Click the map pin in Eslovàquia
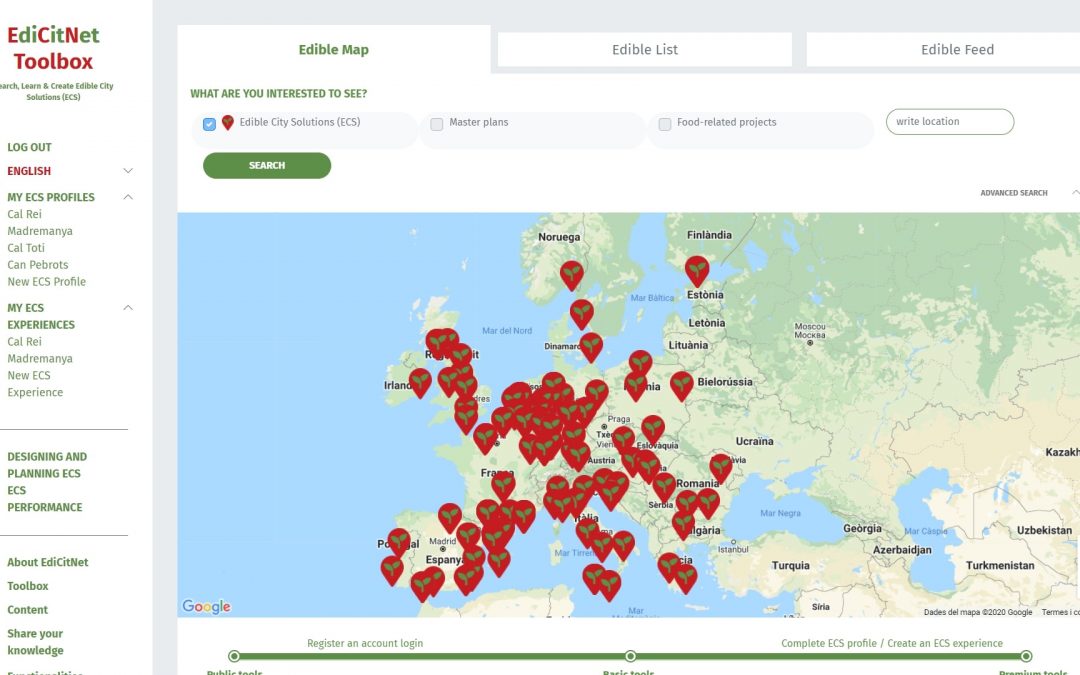1080x675 pixels. [x=652, y=427]
